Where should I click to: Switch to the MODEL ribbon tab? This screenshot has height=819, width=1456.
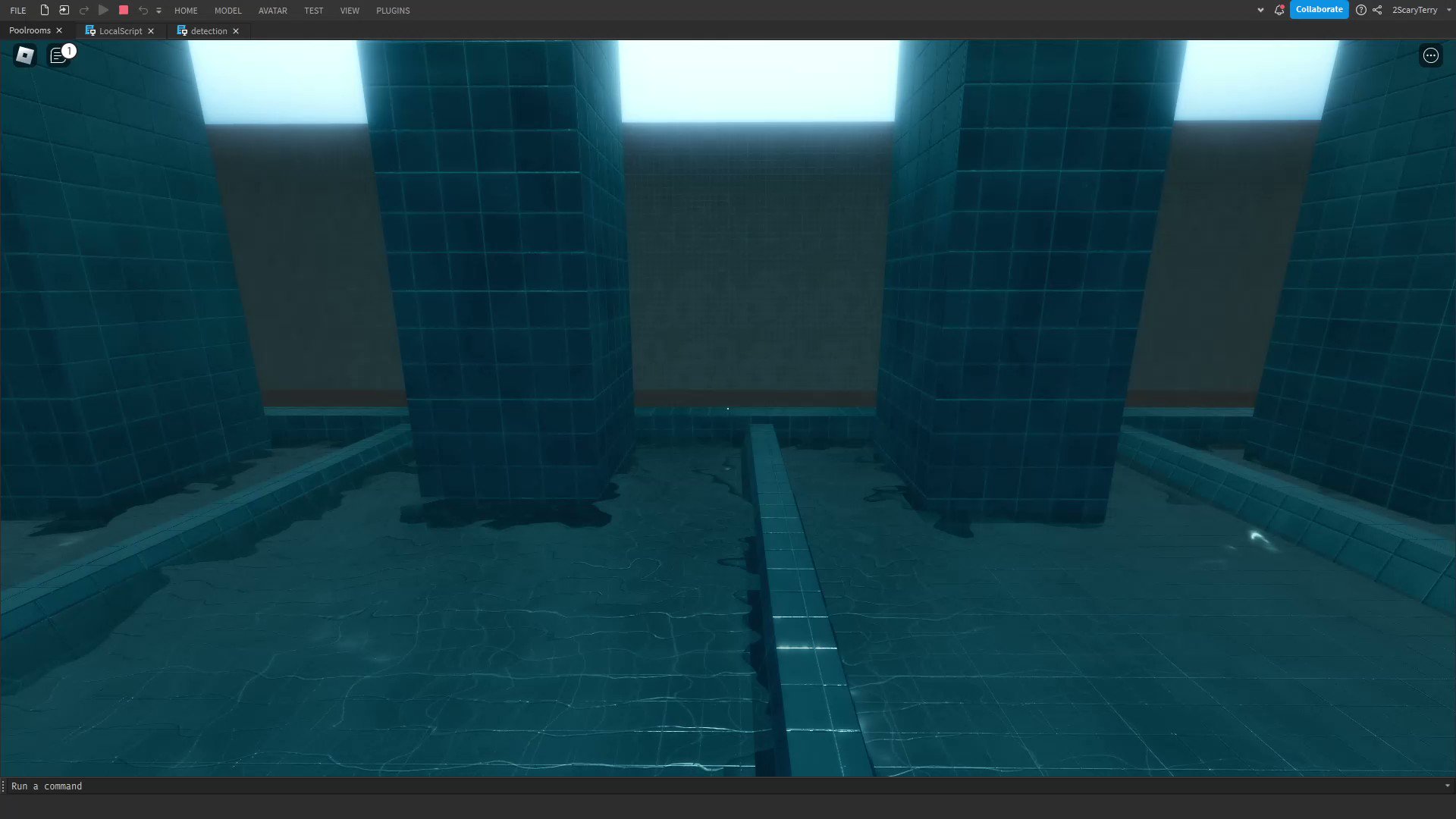pos(228,10)
